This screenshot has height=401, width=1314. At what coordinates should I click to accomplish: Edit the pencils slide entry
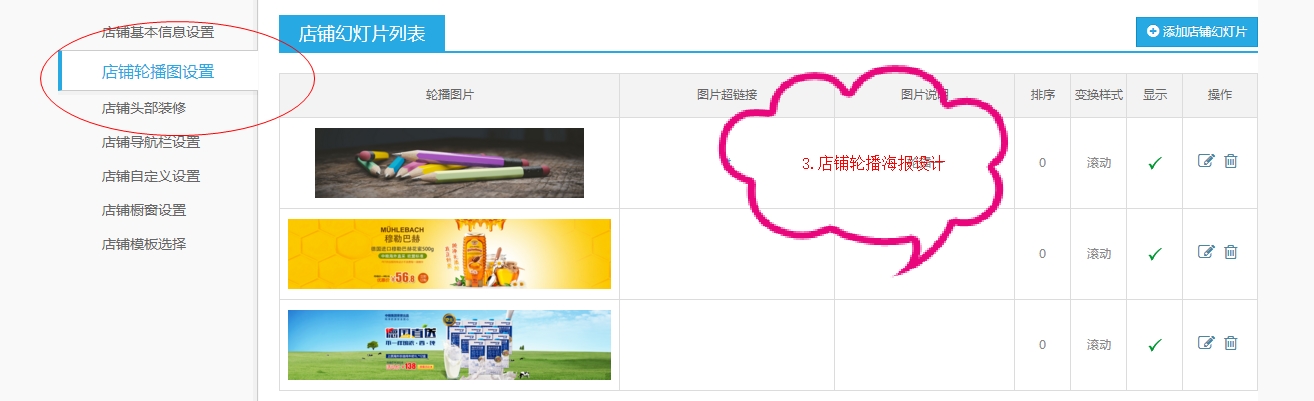(1206, 161)
